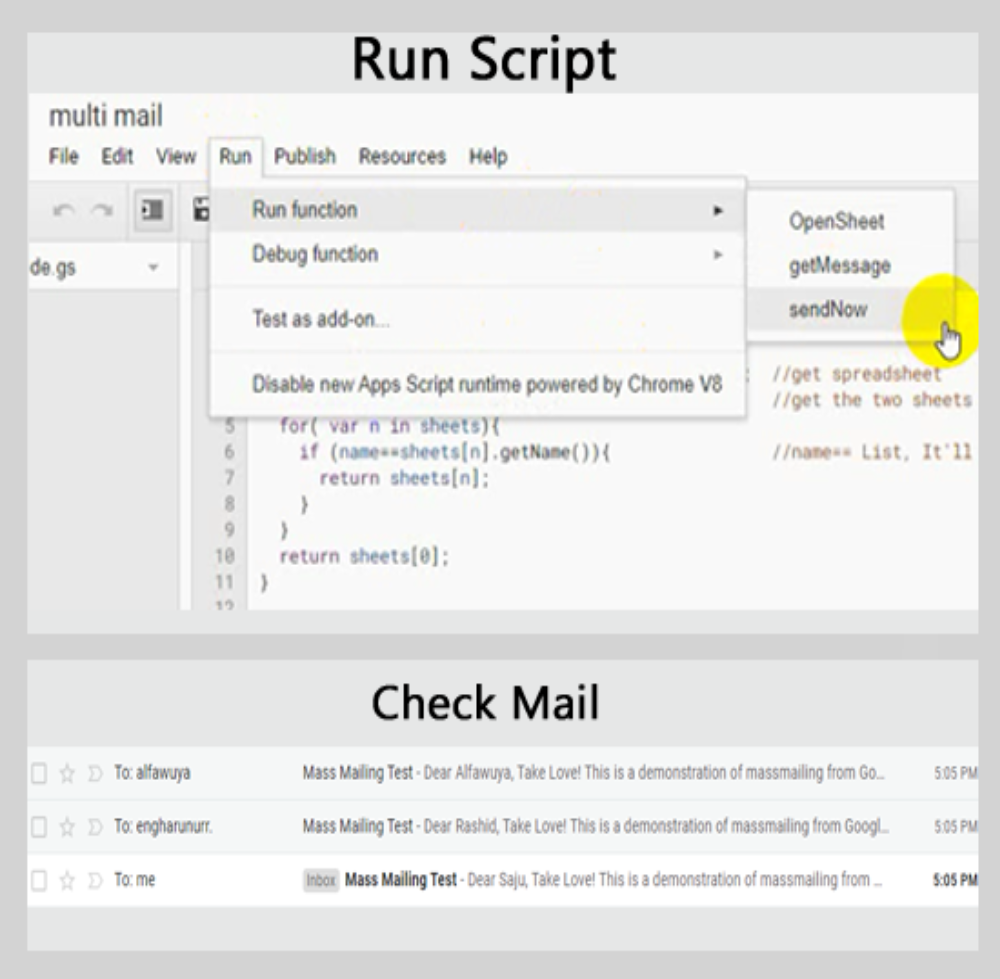
Task: Open the Publish menu
Action: [305, 157]
